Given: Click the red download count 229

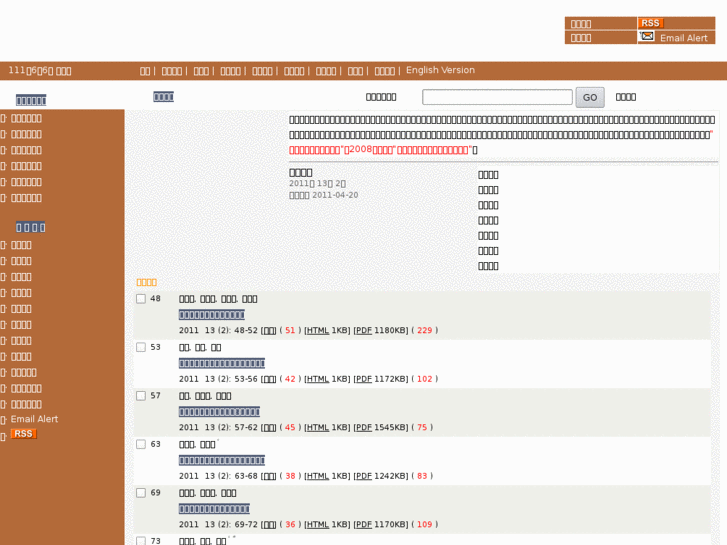Looking at the screenshot, I should pyautogui.click(x=424, y=330).
